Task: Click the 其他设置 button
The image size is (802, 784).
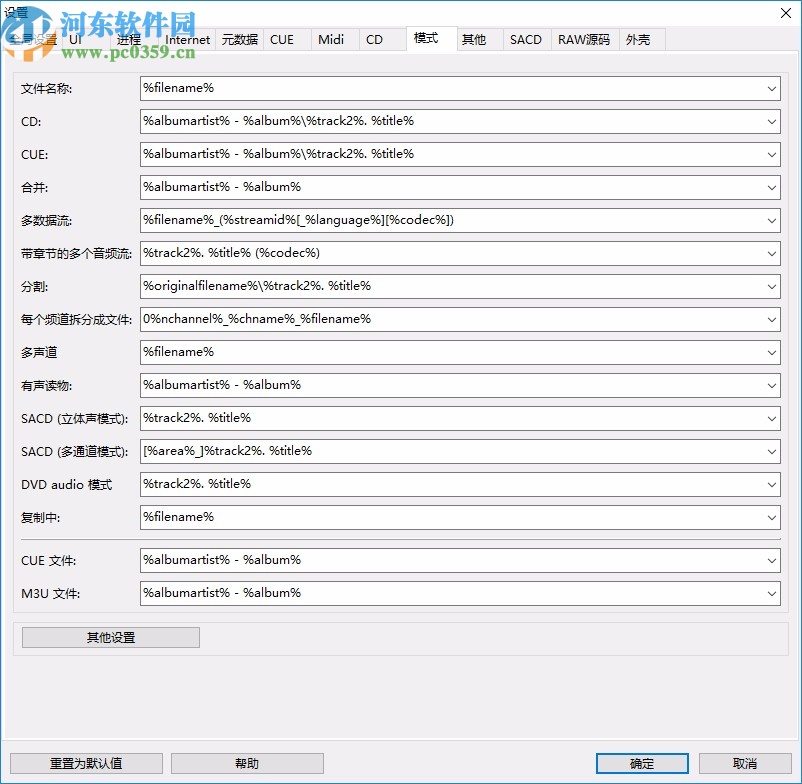Action: (109, 637)
